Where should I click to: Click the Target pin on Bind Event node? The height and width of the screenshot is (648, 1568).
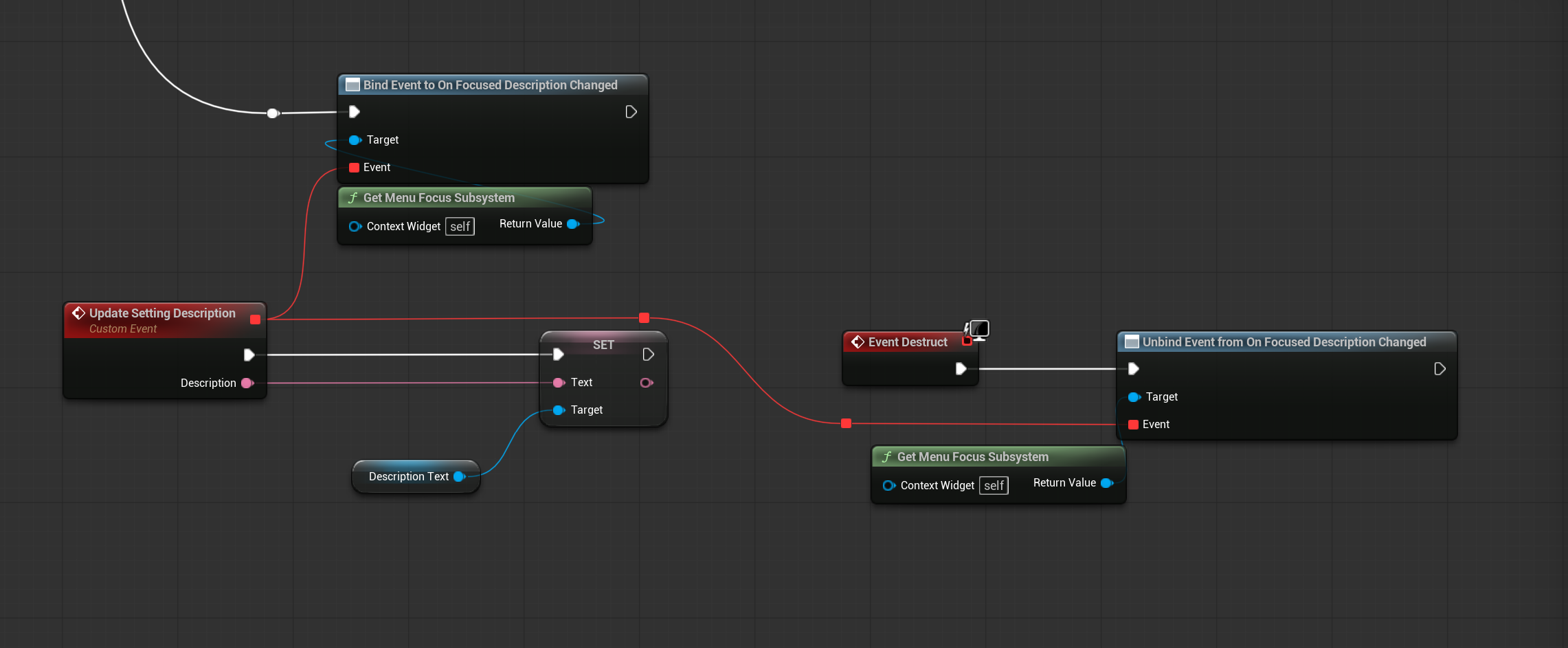[355, 140]
